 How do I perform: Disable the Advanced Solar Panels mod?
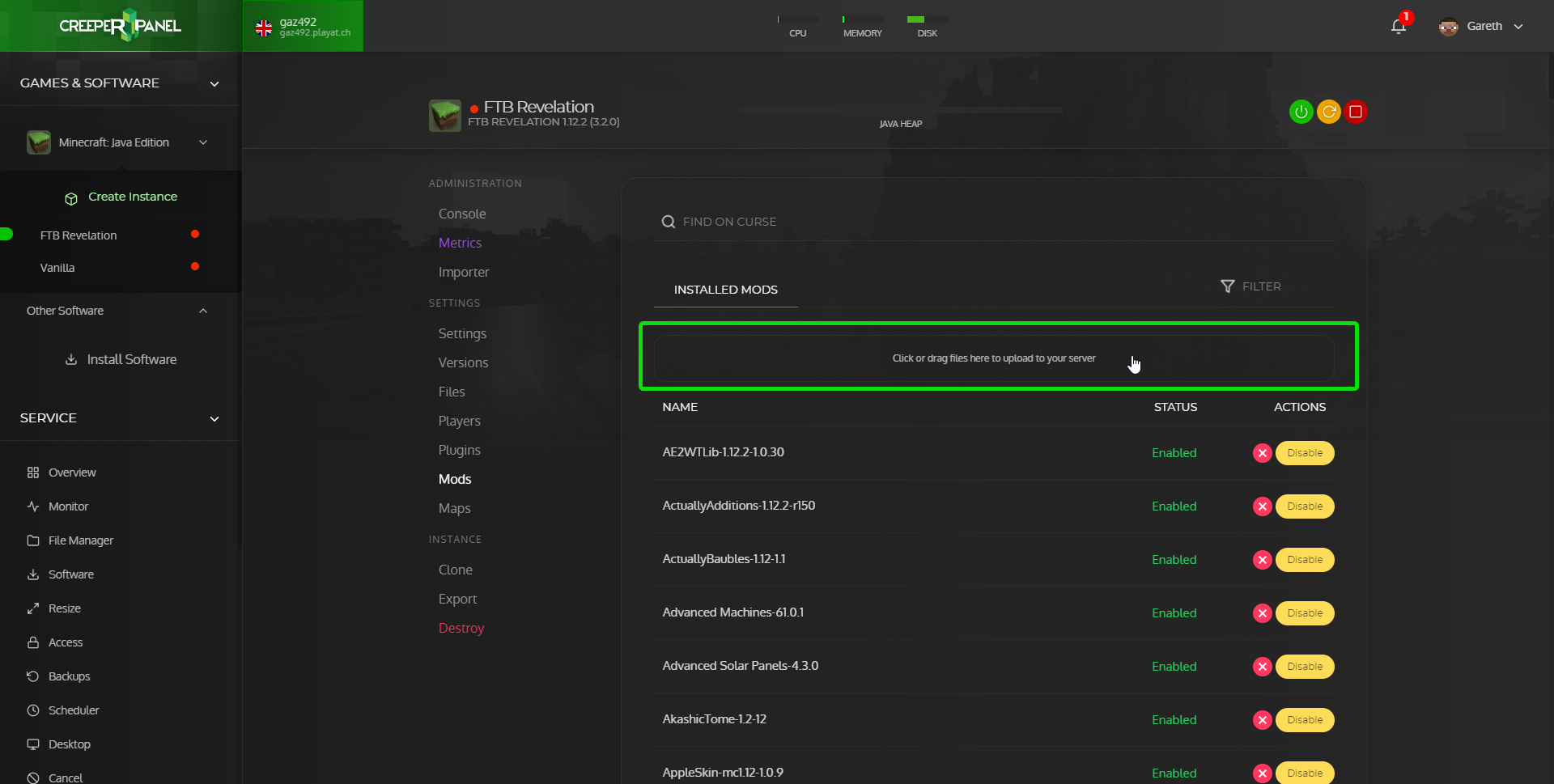1305,667
